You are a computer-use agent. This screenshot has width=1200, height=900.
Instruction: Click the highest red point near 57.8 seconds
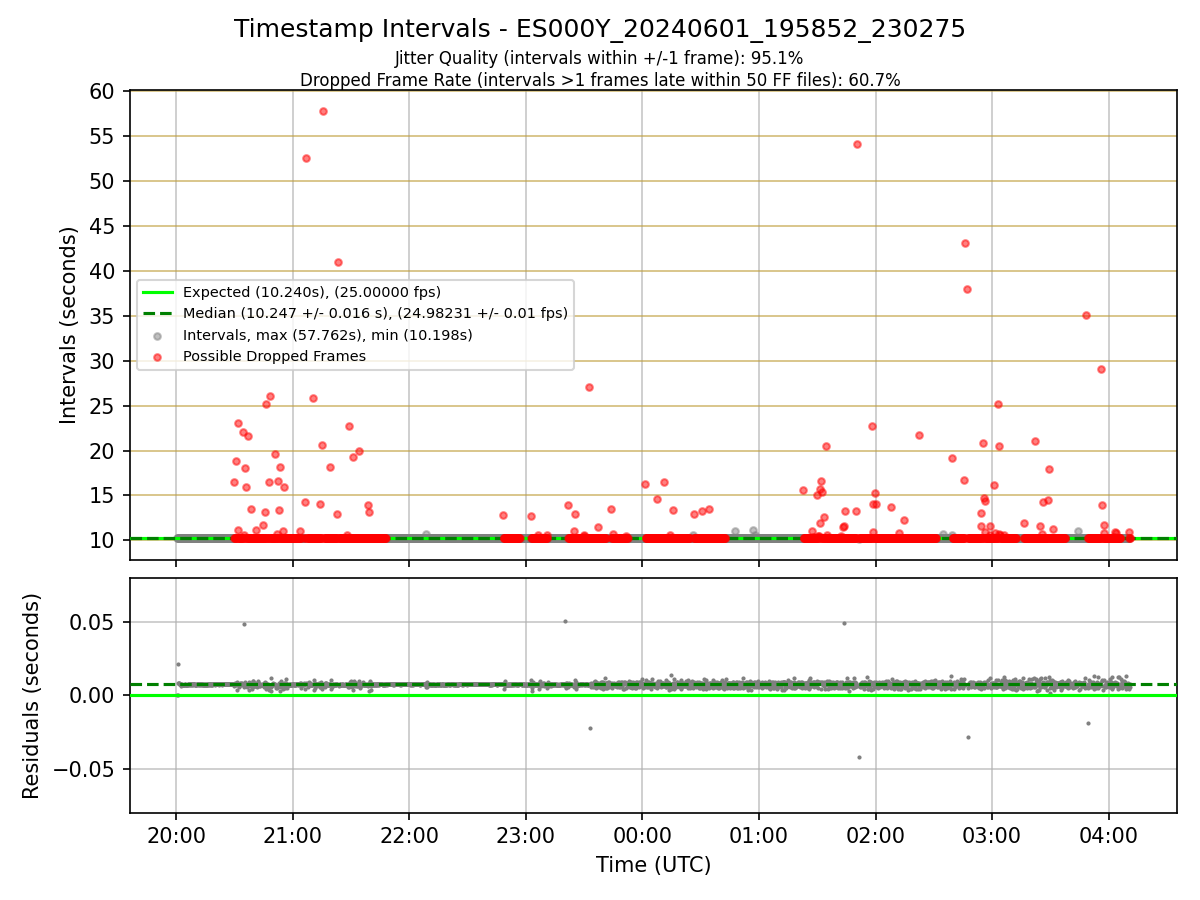pyautogui.click(x=323, y=111)
